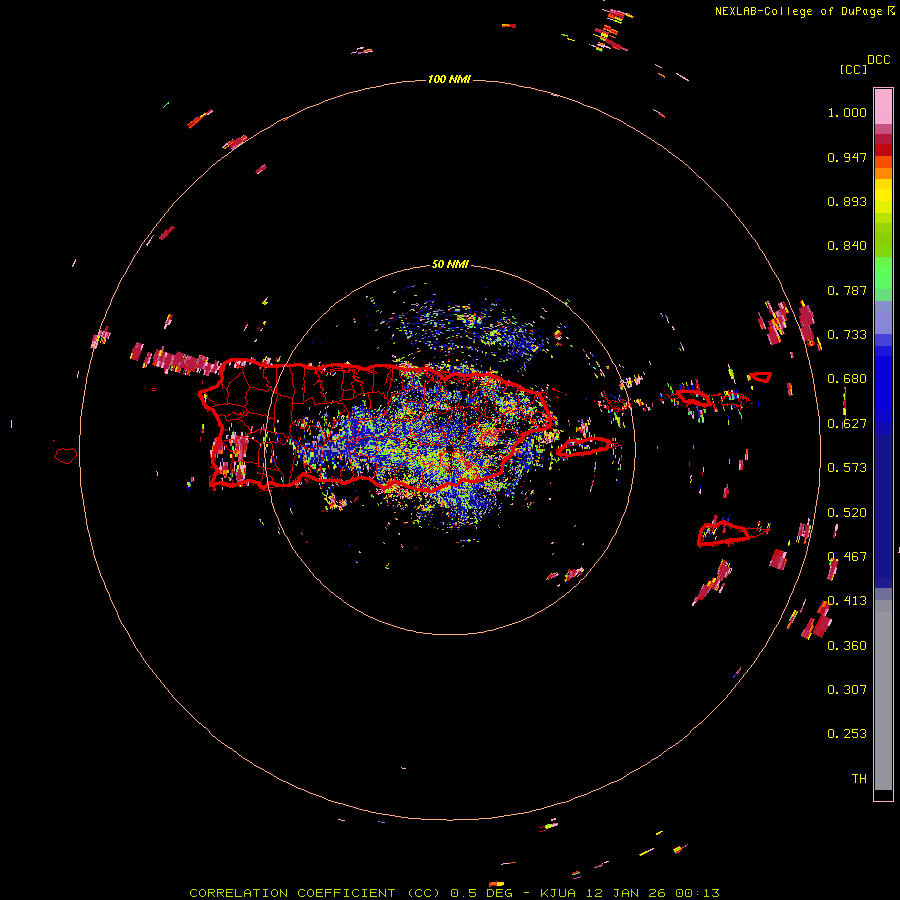The width and height of the screenshot is (900, 900).
Task: Select the 1.000 value on the scale
Action: coord(847,112)
